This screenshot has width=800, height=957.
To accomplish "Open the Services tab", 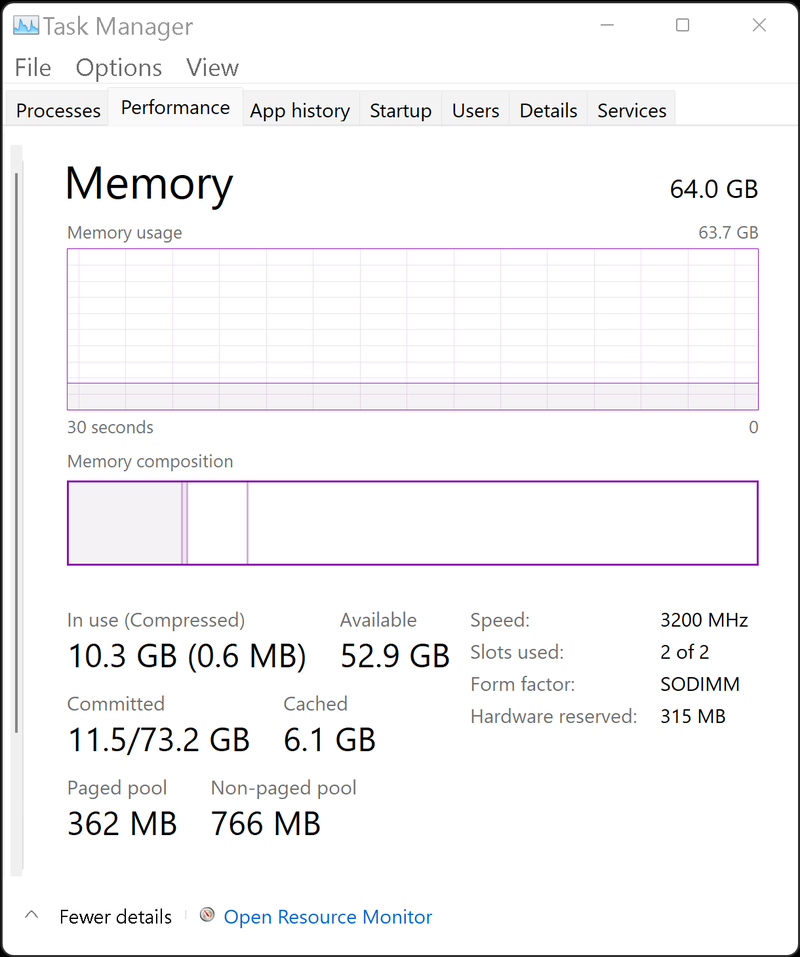I will [632, 110].
